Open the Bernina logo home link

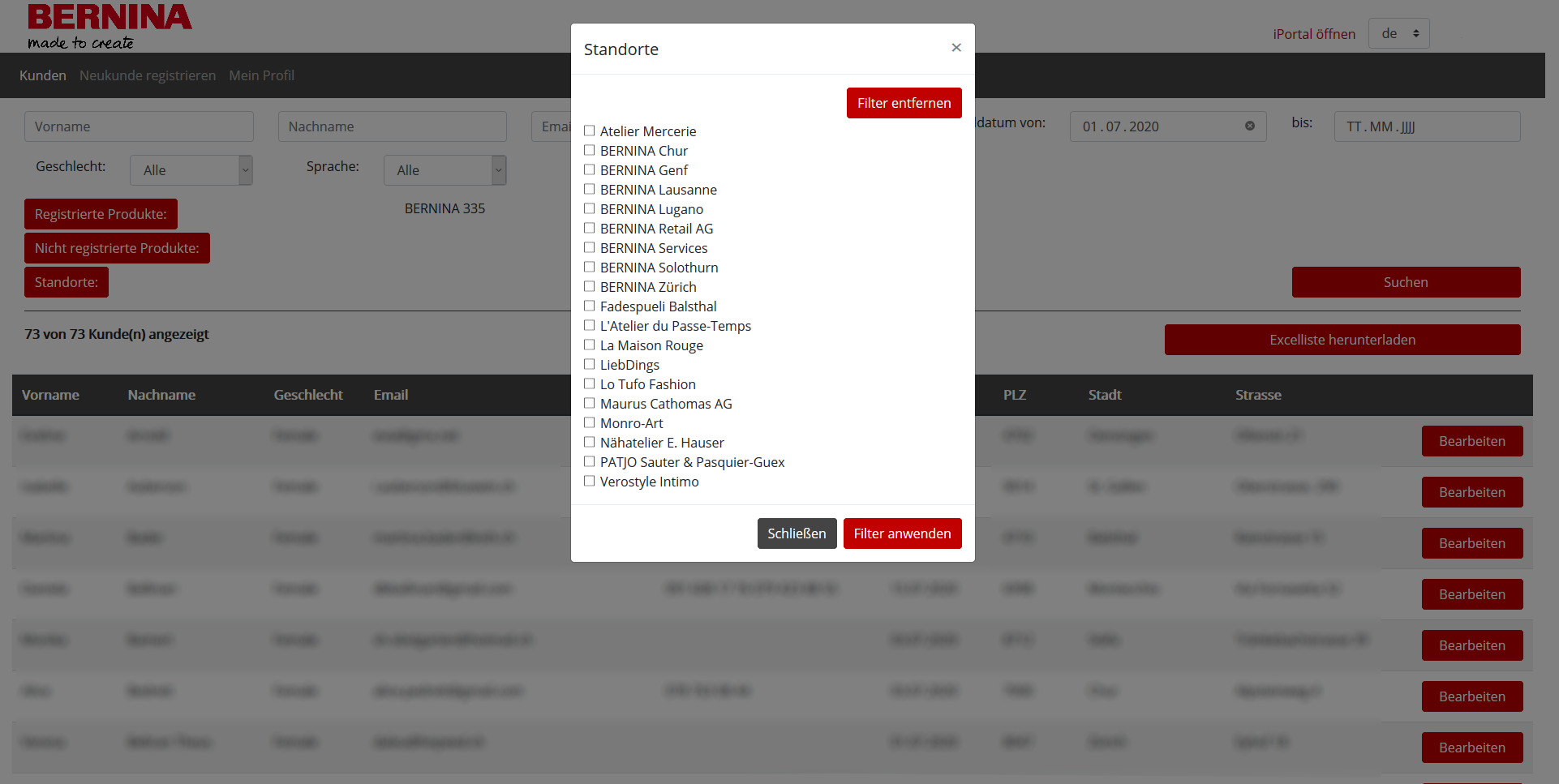coord(110,26)
